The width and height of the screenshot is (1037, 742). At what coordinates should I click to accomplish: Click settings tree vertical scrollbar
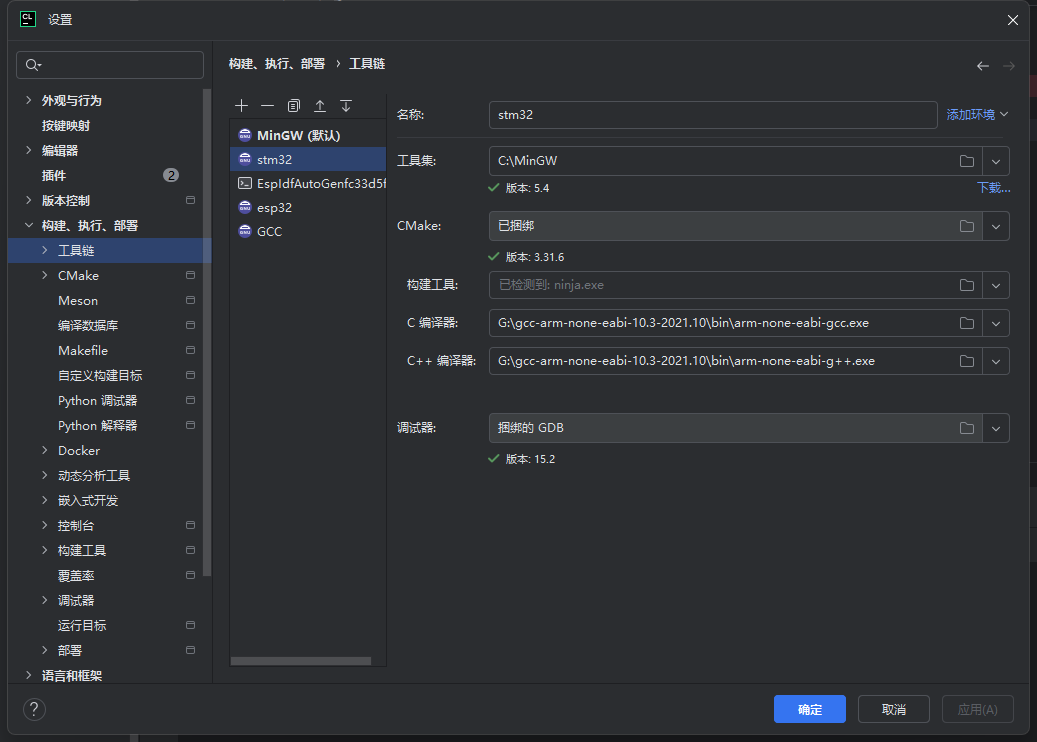207,333
